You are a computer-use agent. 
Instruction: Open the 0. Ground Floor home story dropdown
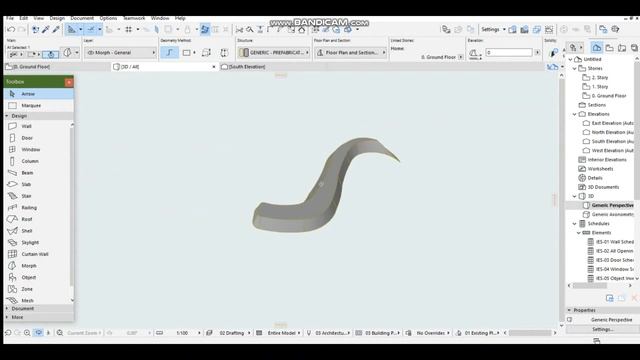[461, 57]
